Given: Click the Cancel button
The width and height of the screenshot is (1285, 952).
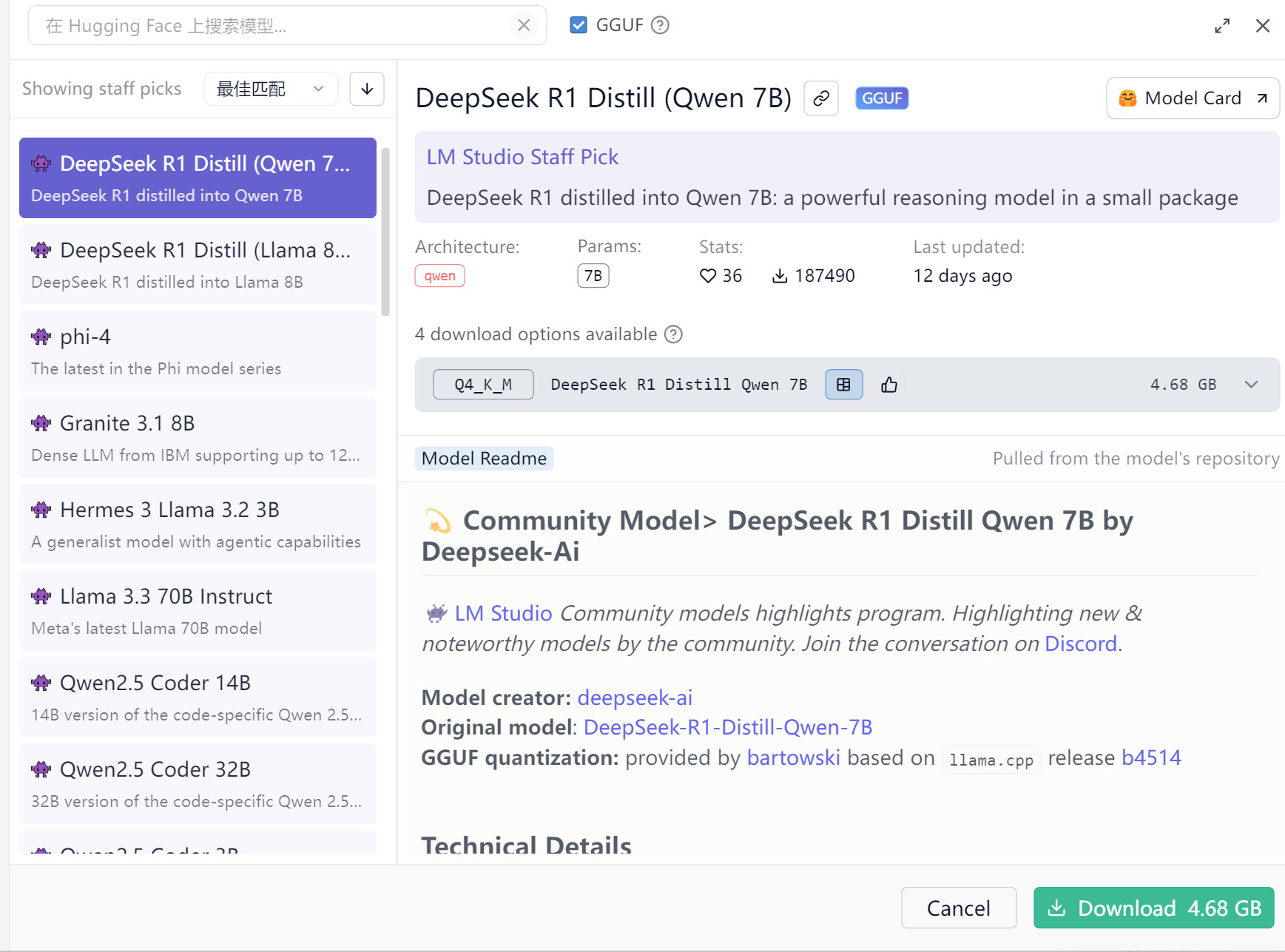Looking at the screenshot, I should 959,908.
